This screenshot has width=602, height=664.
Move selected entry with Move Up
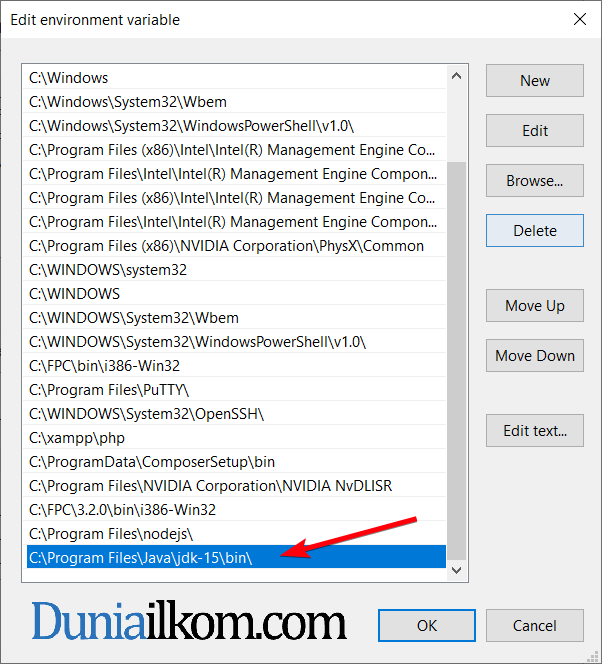(535, 306)
